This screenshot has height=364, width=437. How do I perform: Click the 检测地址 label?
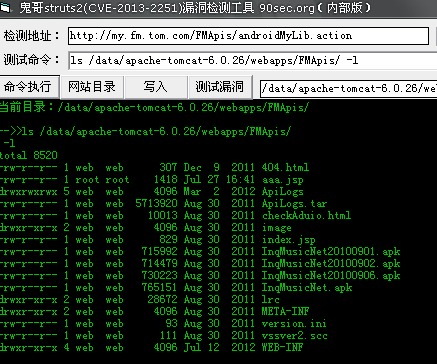(x=31, y=36)
